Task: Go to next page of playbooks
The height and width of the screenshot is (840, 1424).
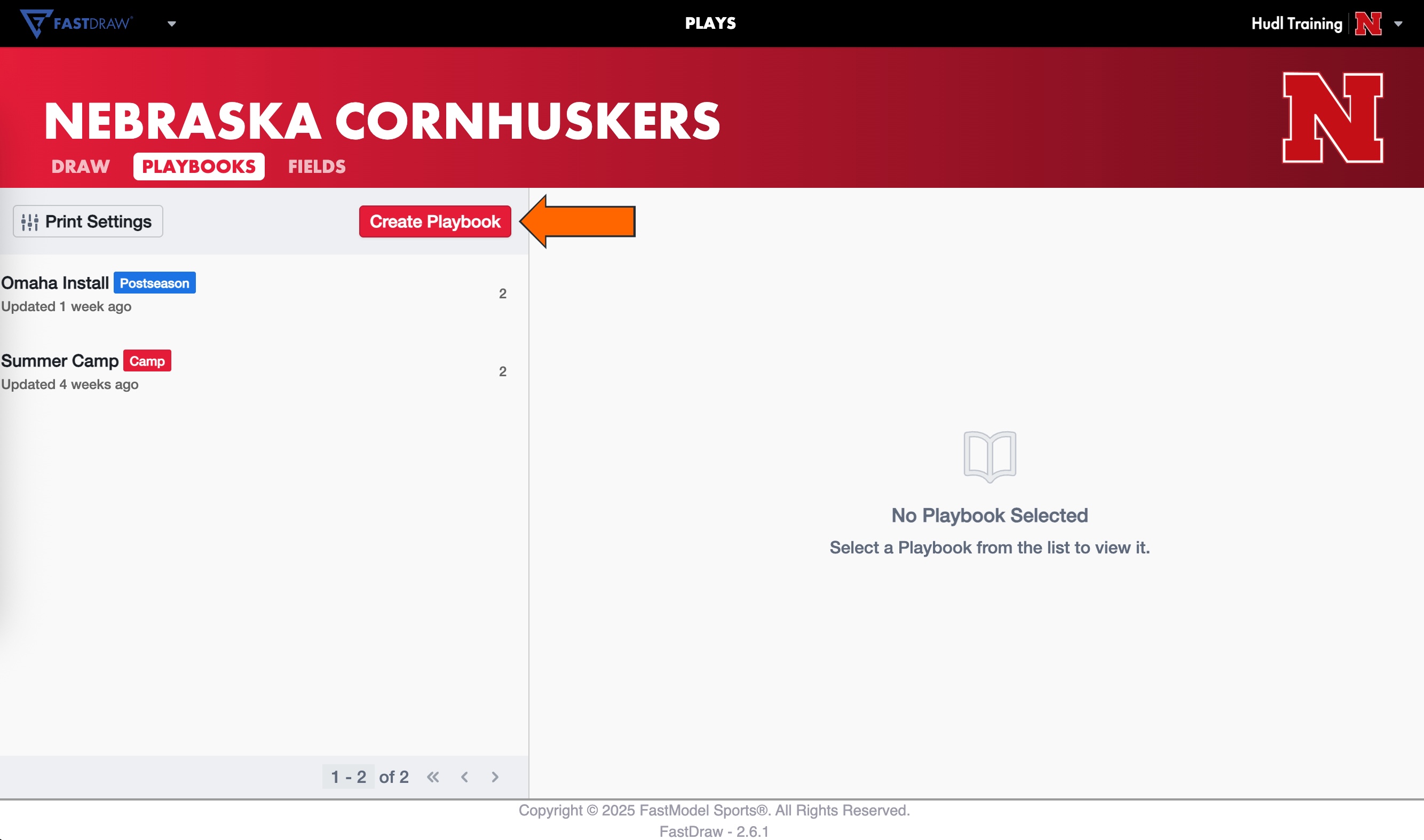Action: click(x=495, y=776)
